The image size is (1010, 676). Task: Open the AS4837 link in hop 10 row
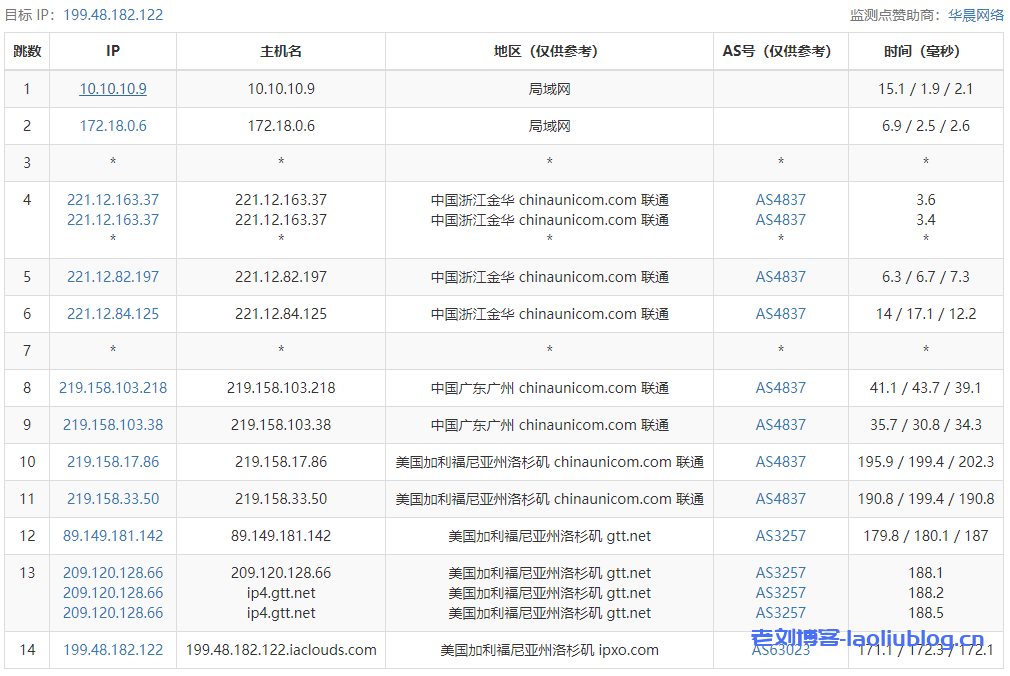(780, 462)
